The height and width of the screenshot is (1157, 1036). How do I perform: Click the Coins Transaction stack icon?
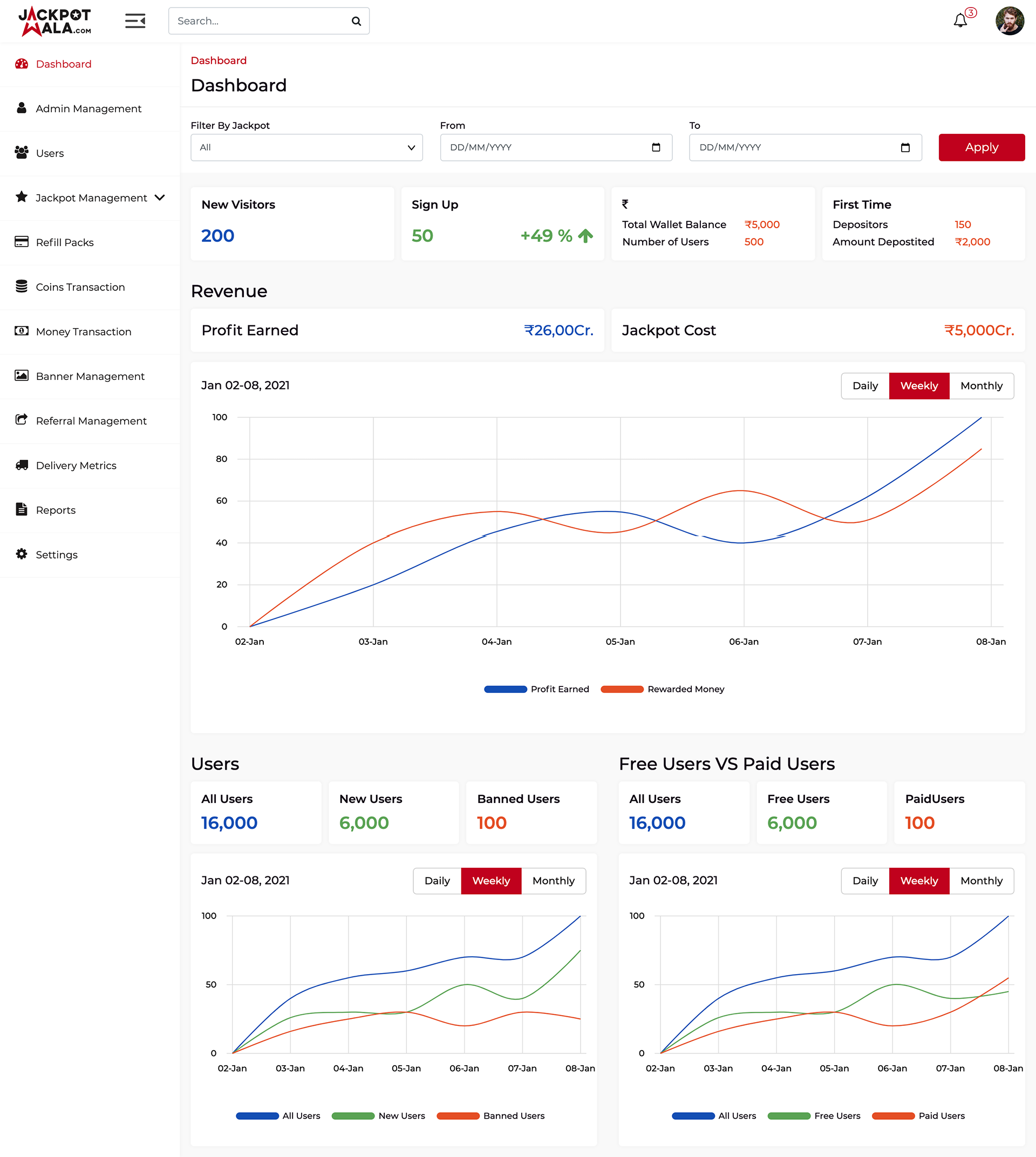point(22,287)
